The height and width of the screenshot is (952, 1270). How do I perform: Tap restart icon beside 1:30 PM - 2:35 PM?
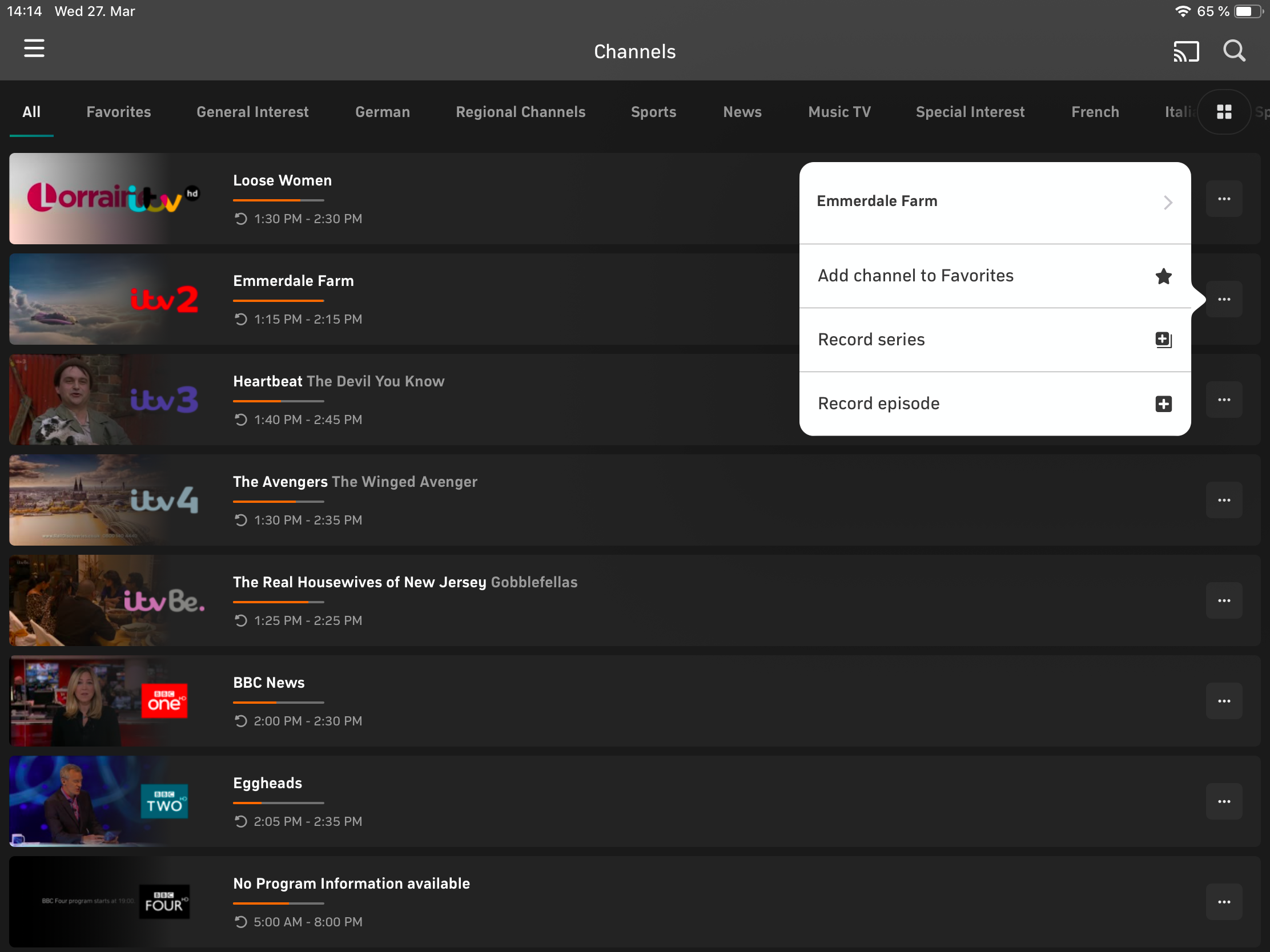[x=241, y=520]
